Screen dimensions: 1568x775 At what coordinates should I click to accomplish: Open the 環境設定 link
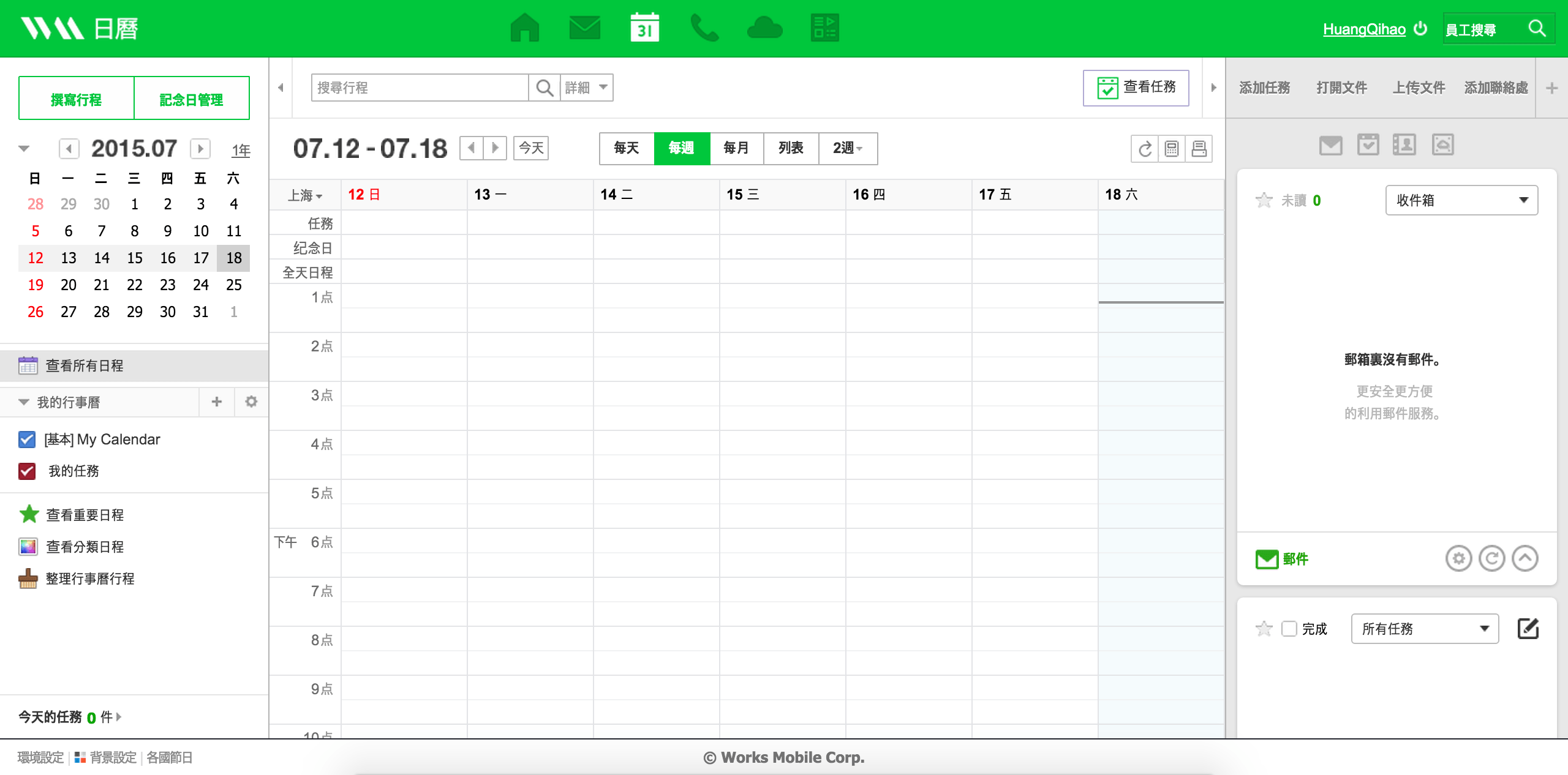(40, 757)
